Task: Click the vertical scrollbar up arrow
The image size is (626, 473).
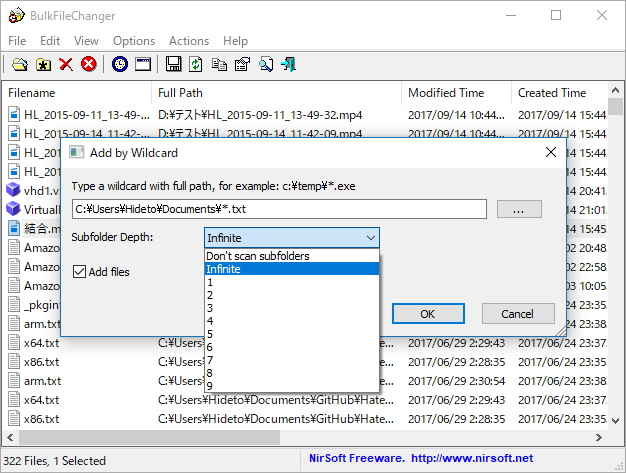Action: click(616, 91)
